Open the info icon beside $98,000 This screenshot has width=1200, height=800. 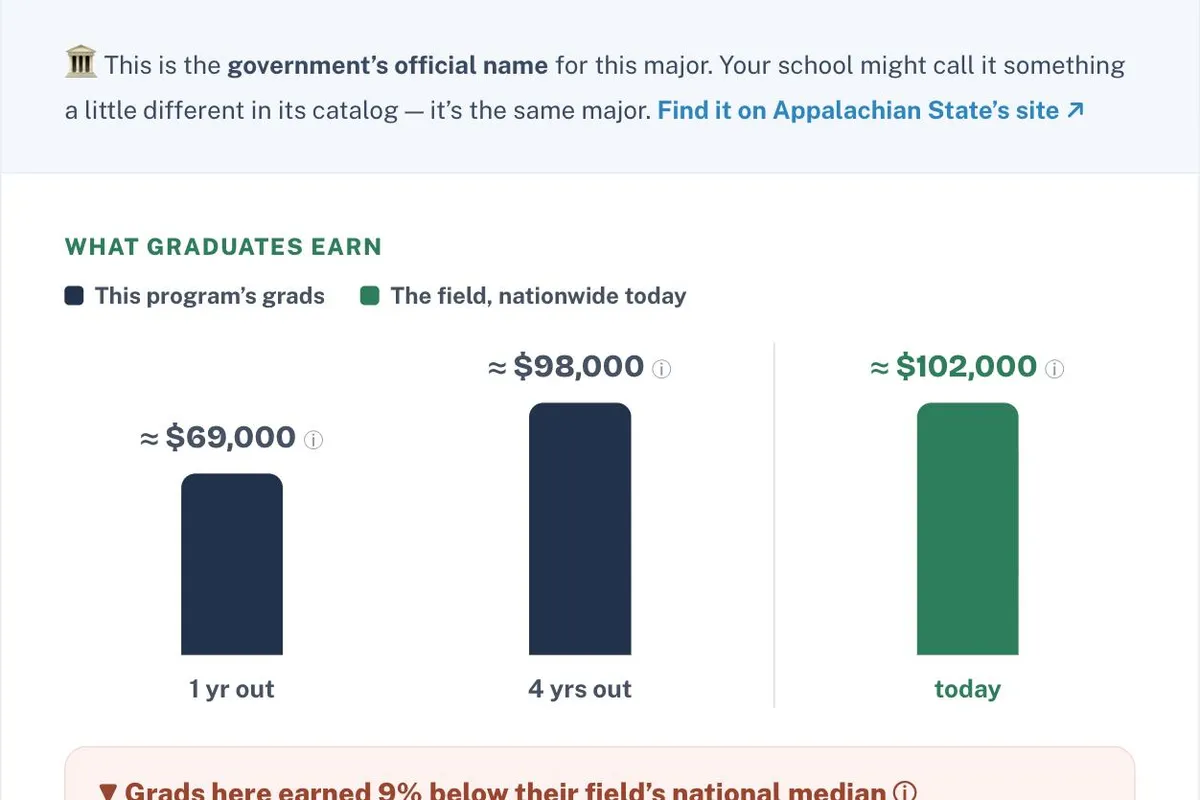click(x=662, y=369)
